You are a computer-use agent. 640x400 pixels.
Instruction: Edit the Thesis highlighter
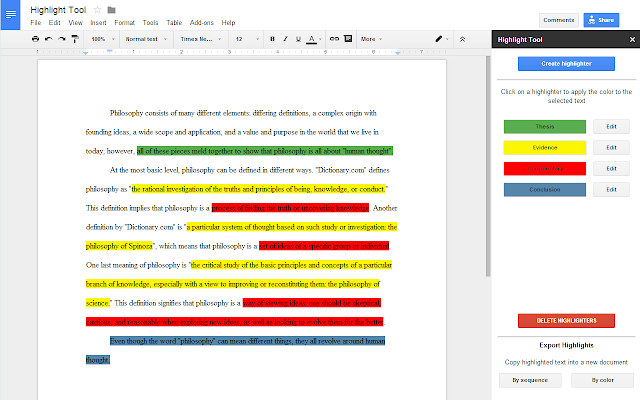(611, 127)
